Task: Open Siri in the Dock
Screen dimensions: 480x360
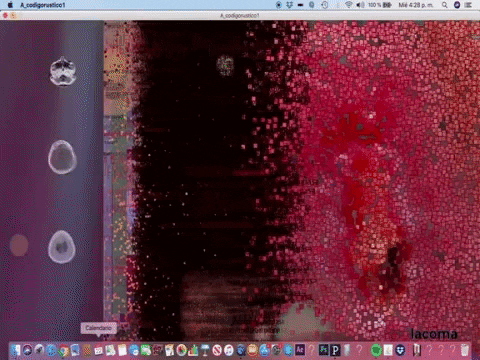Action: (x=27, y=350)
